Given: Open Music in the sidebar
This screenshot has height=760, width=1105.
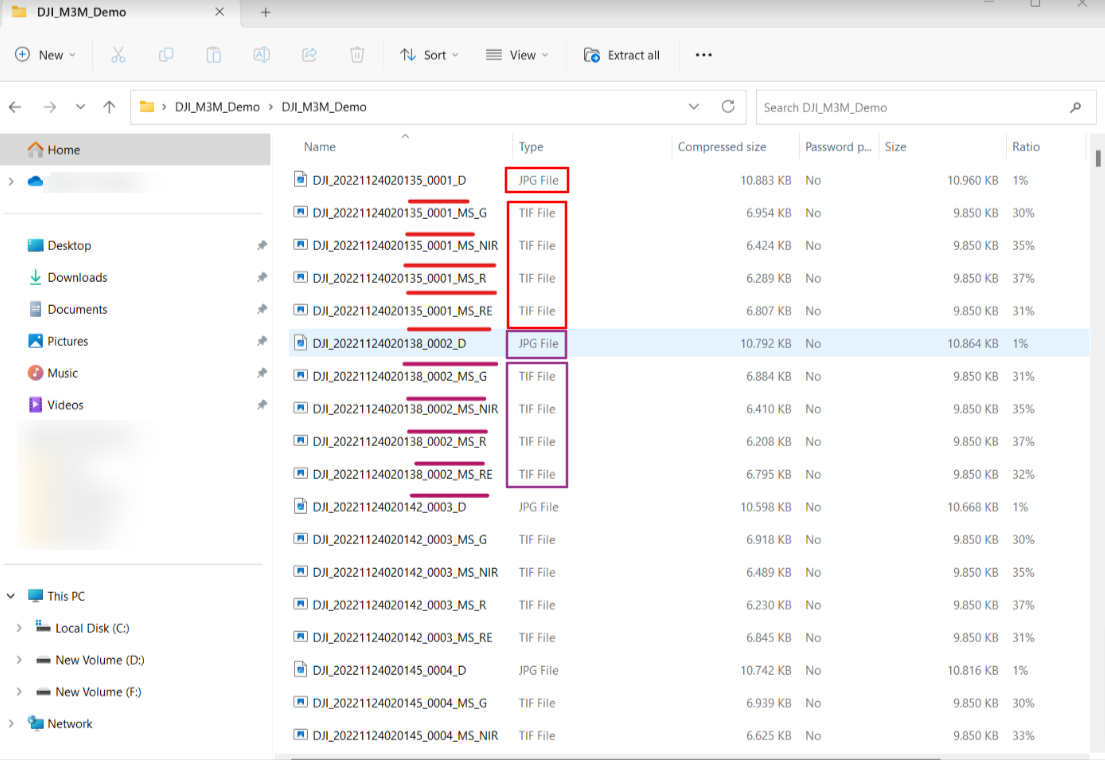Looking at the screenshot, I should pos(62,372).
